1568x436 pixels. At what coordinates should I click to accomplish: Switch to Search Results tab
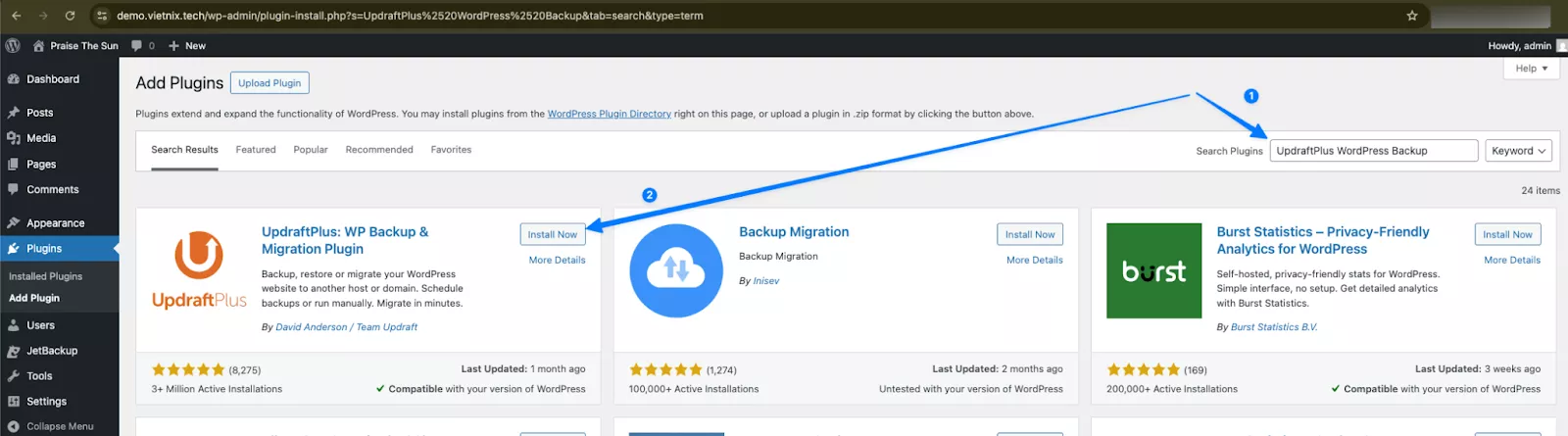tap(184, 150)
